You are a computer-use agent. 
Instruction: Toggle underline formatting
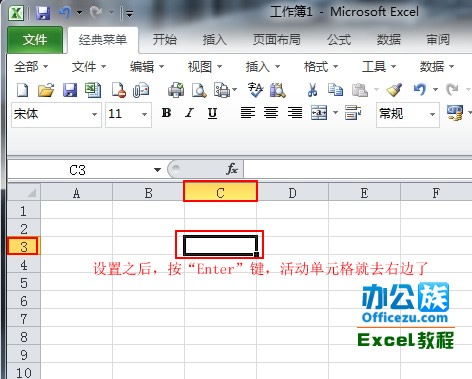[212, 113]
